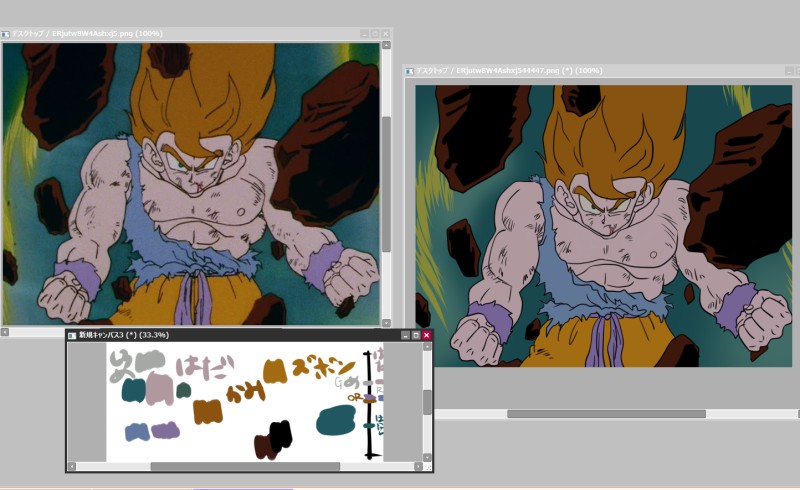The height and width of the screenshot is (490, 800).
Task: Click the title text of ERjutw8W4Ashxj5.png window
Action: click(x=87, y=34)
